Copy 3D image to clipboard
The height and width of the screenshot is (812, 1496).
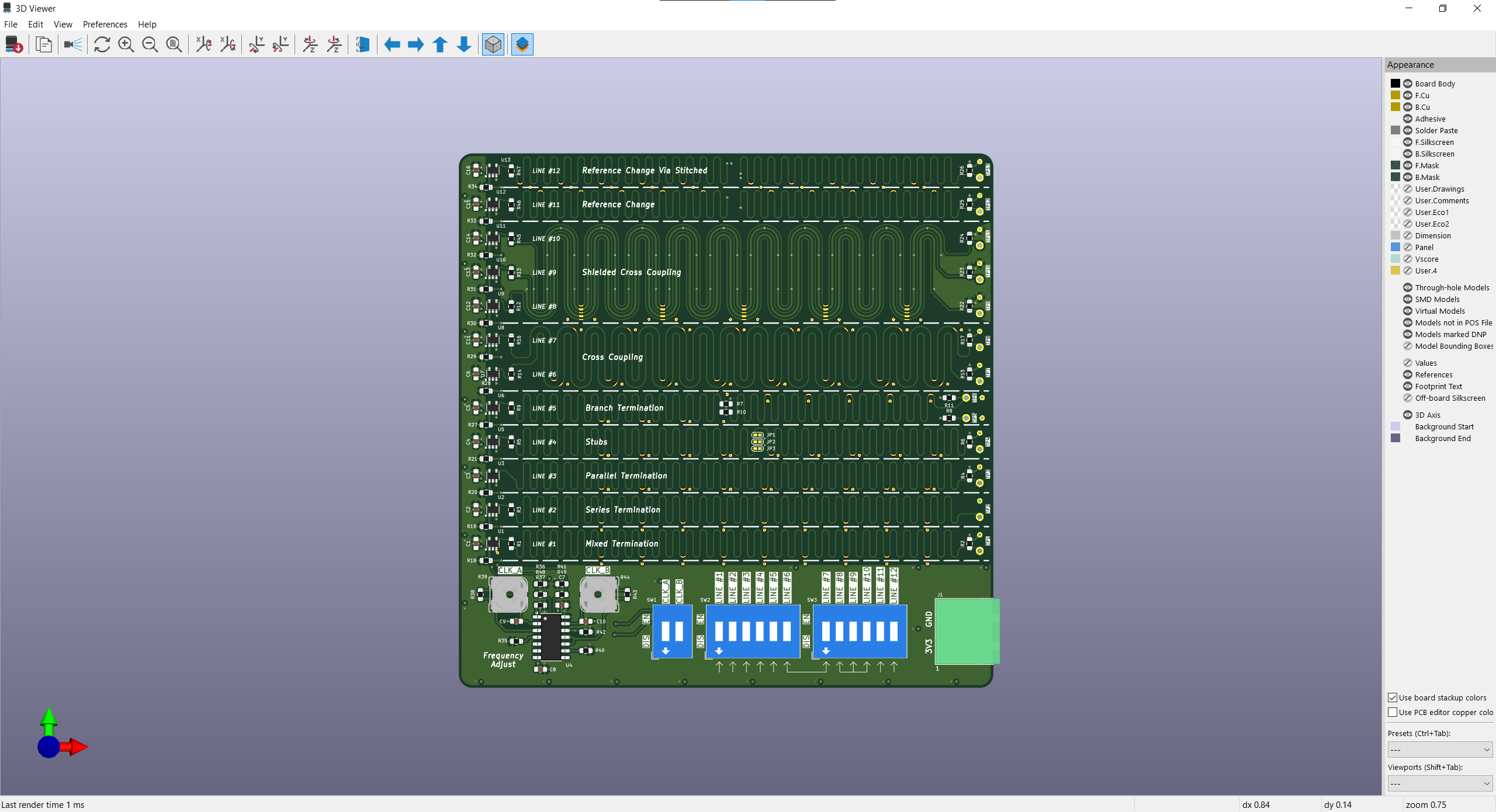point(44,44)
